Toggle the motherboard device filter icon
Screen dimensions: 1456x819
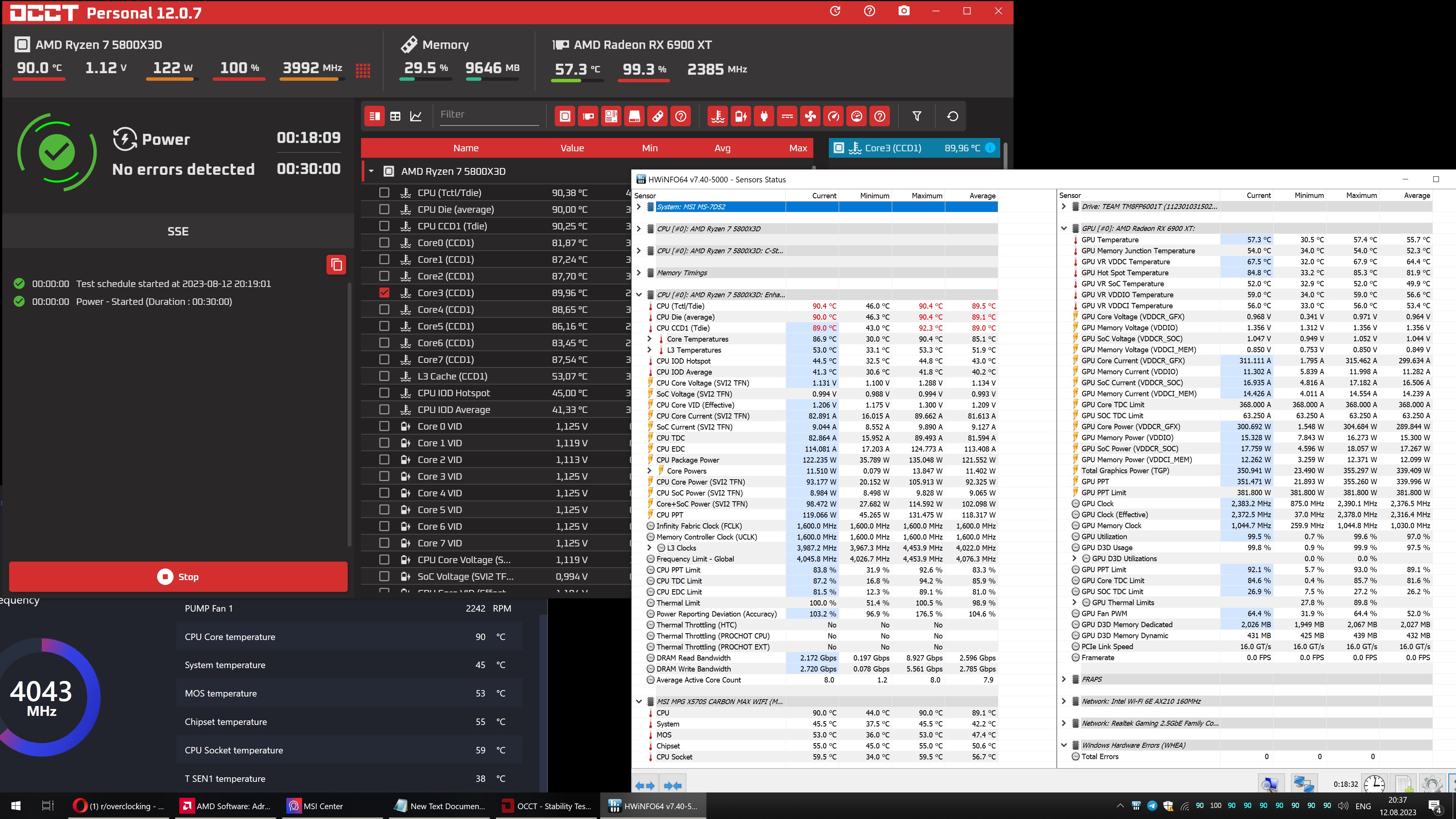611,116
